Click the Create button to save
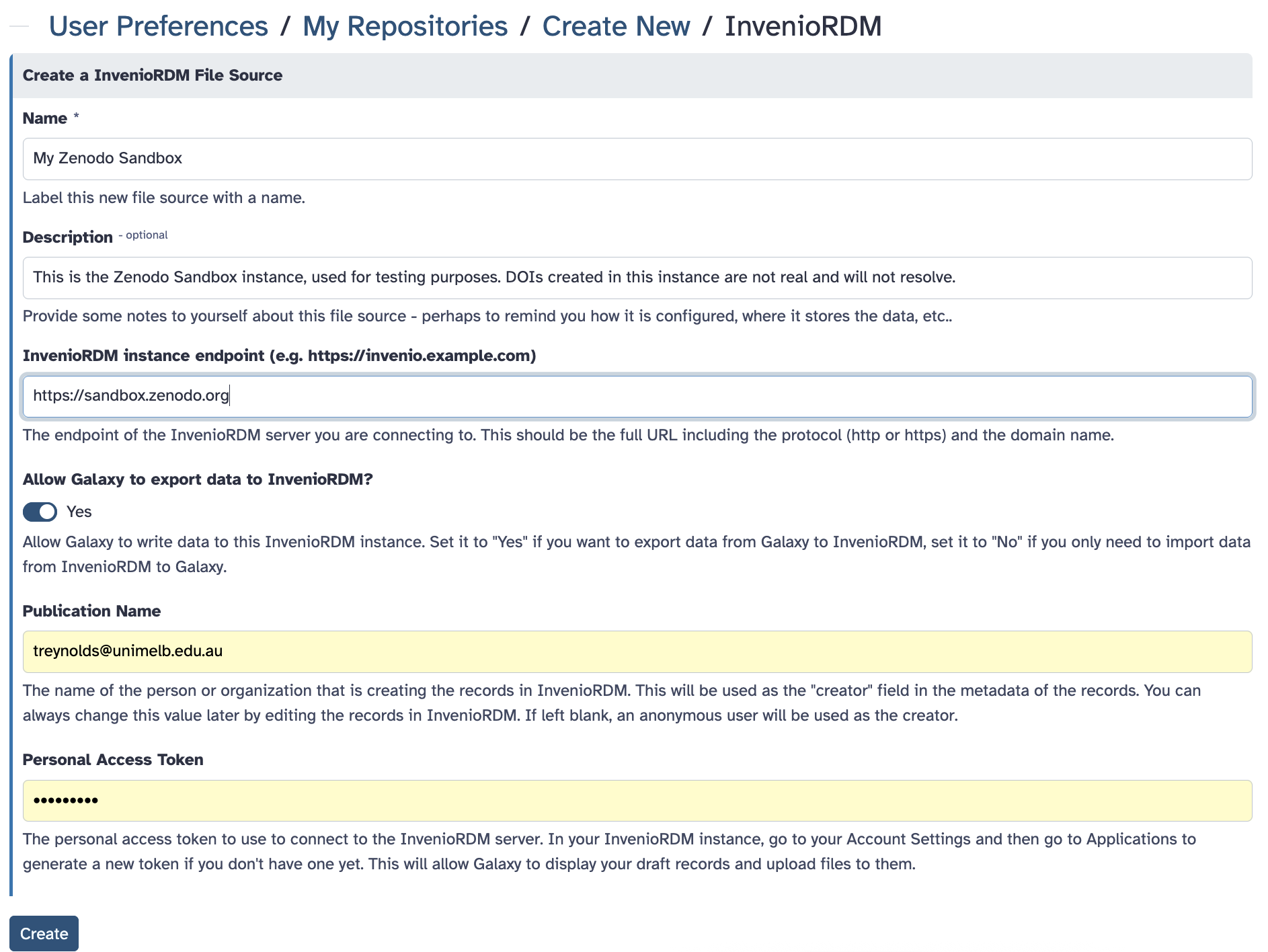Viewport: 1268px width, 952px height. (44, 933)
